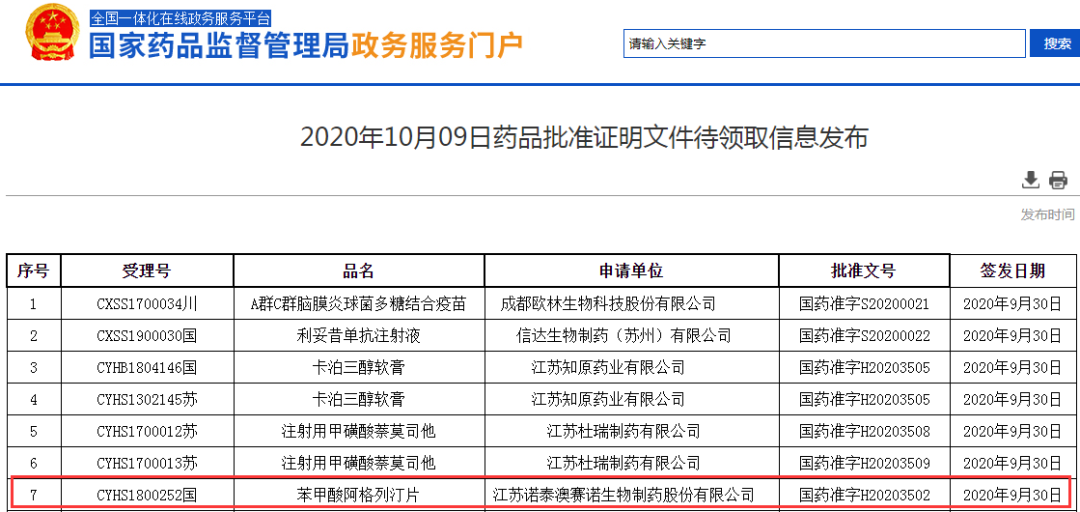The height and width of the screenshot is (512, 1080).
Task: Click acceptance number CYHB1804146国
Action: (147, 367)
